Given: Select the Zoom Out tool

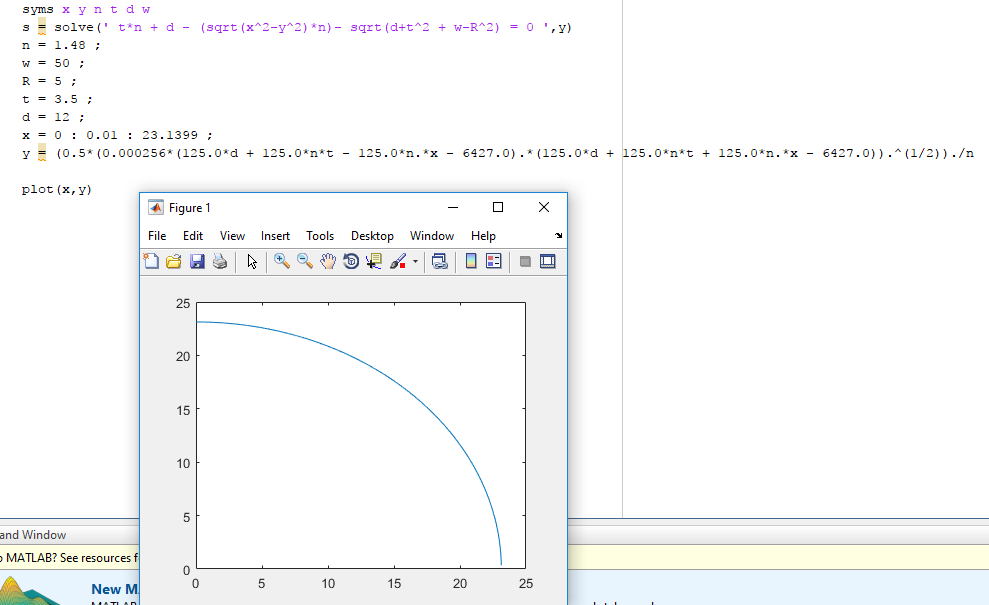Looking at the screenshot, I should (x=304, y=262).
